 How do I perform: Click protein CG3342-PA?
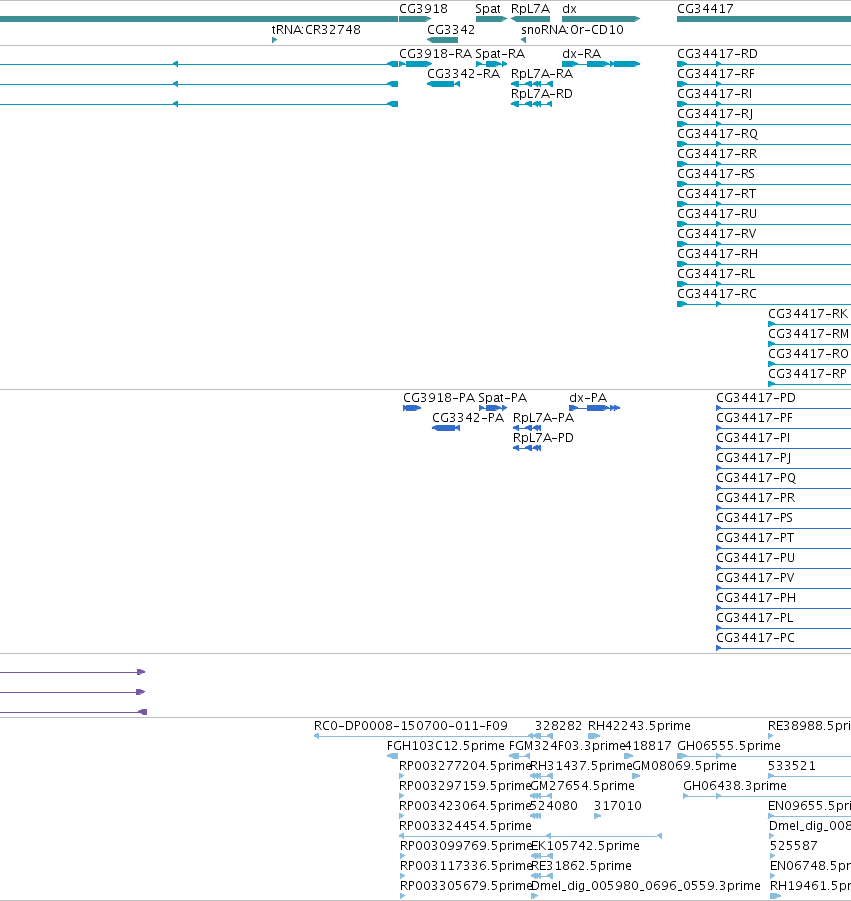click(468, 418)
